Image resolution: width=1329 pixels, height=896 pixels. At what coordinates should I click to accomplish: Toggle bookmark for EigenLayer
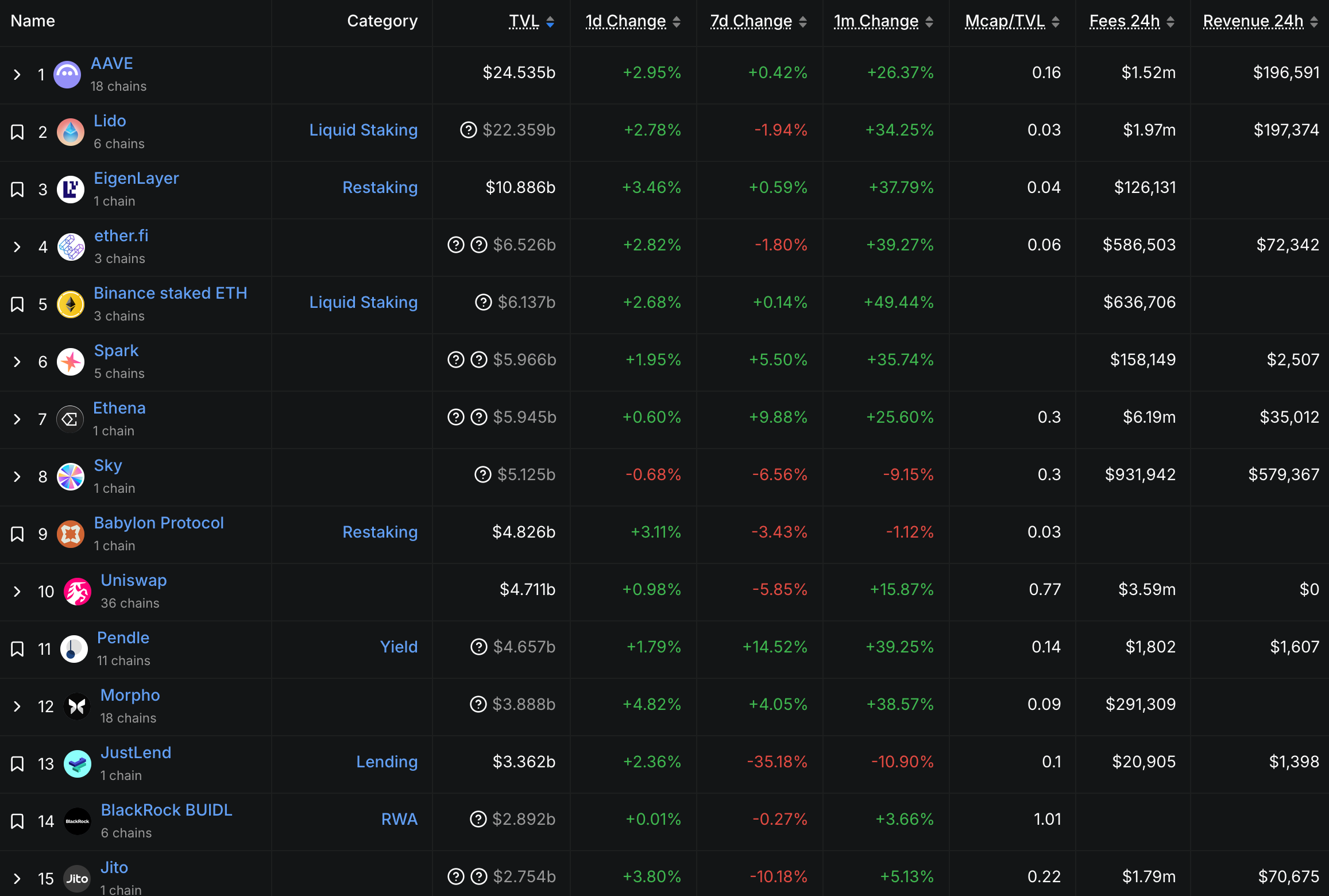[x=17, y=190]
